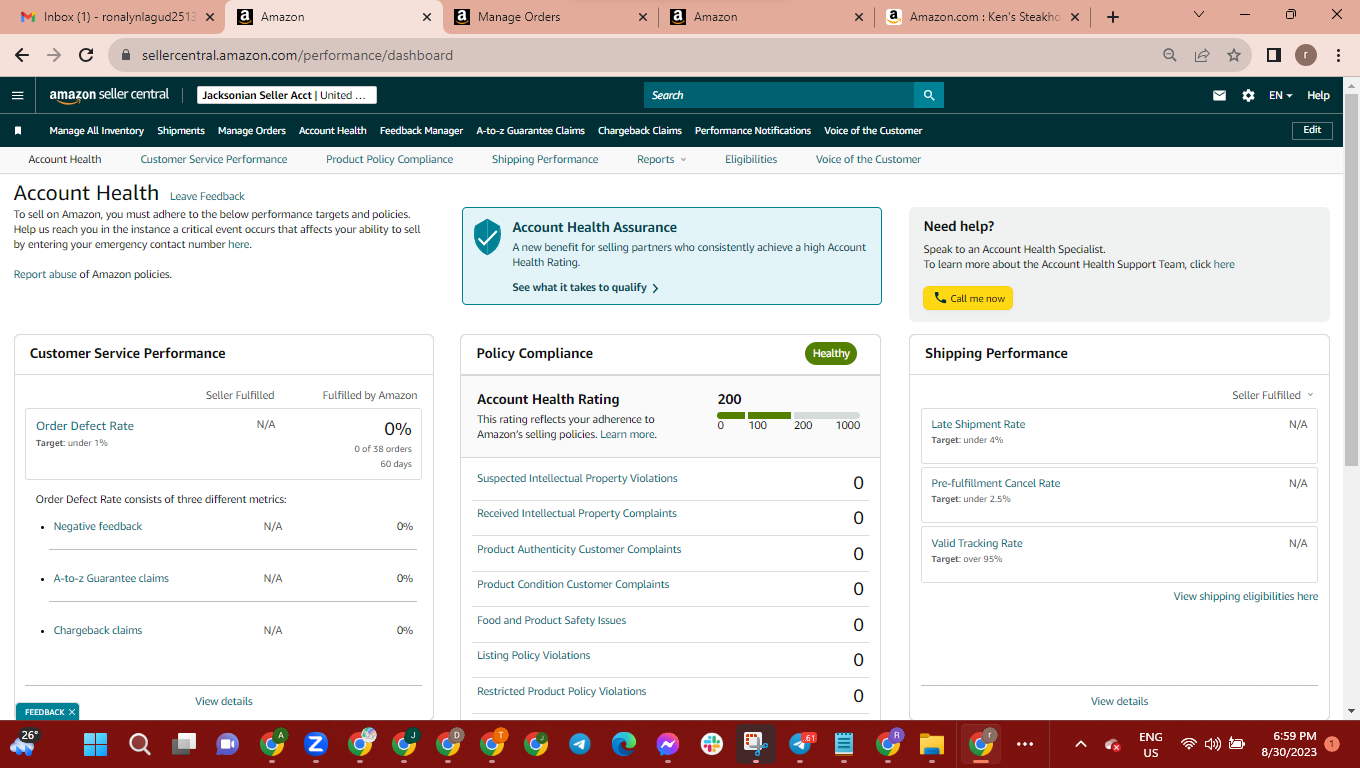This screenshot has width=1360, height=768.
Task: Click the Amazon Seller Central logo
Action: coord(109,95)
